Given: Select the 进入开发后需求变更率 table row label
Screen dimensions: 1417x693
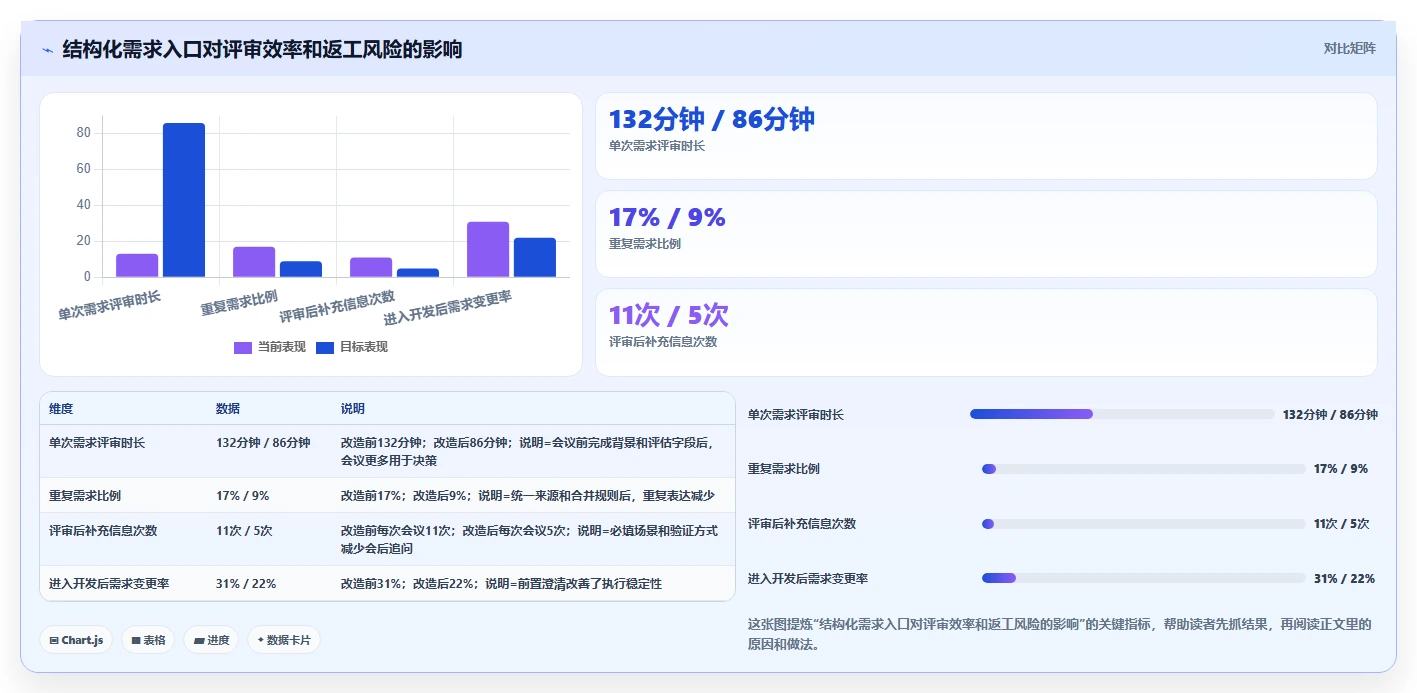Looking at the screenshot, I should (x=109, y=583).
